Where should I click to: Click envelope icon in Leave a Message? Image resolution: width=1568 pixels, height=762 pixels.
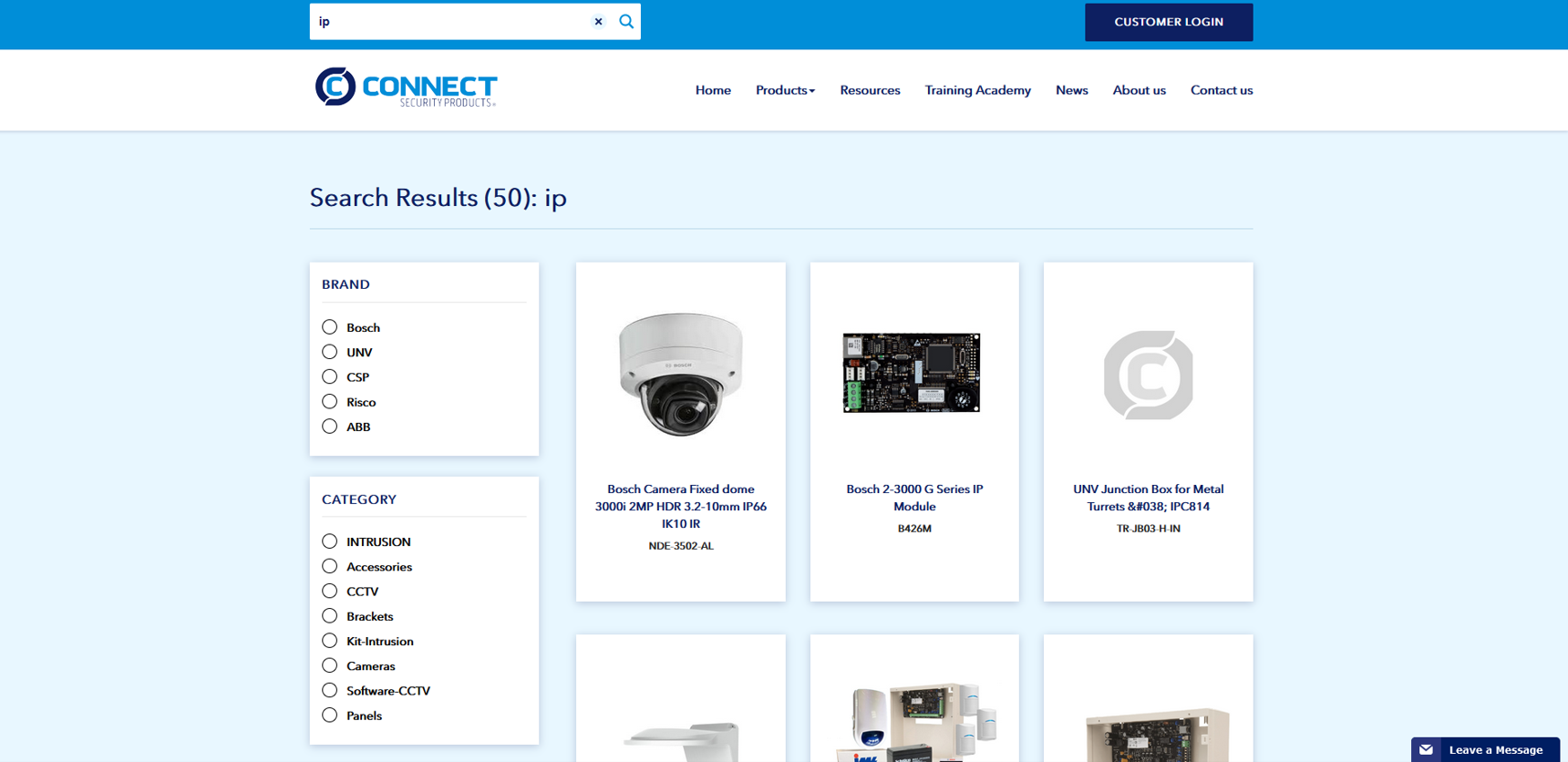point(1426,750)
